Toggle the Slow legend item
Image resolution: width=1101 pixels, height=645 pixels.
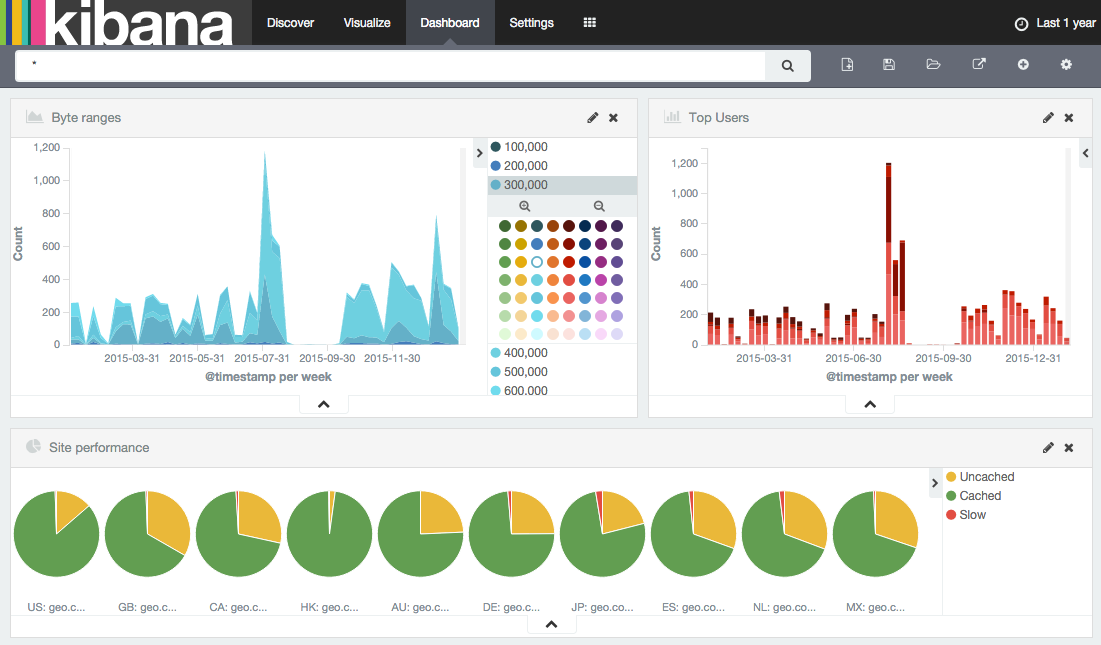pyautogui.click(x=971, y=515)
